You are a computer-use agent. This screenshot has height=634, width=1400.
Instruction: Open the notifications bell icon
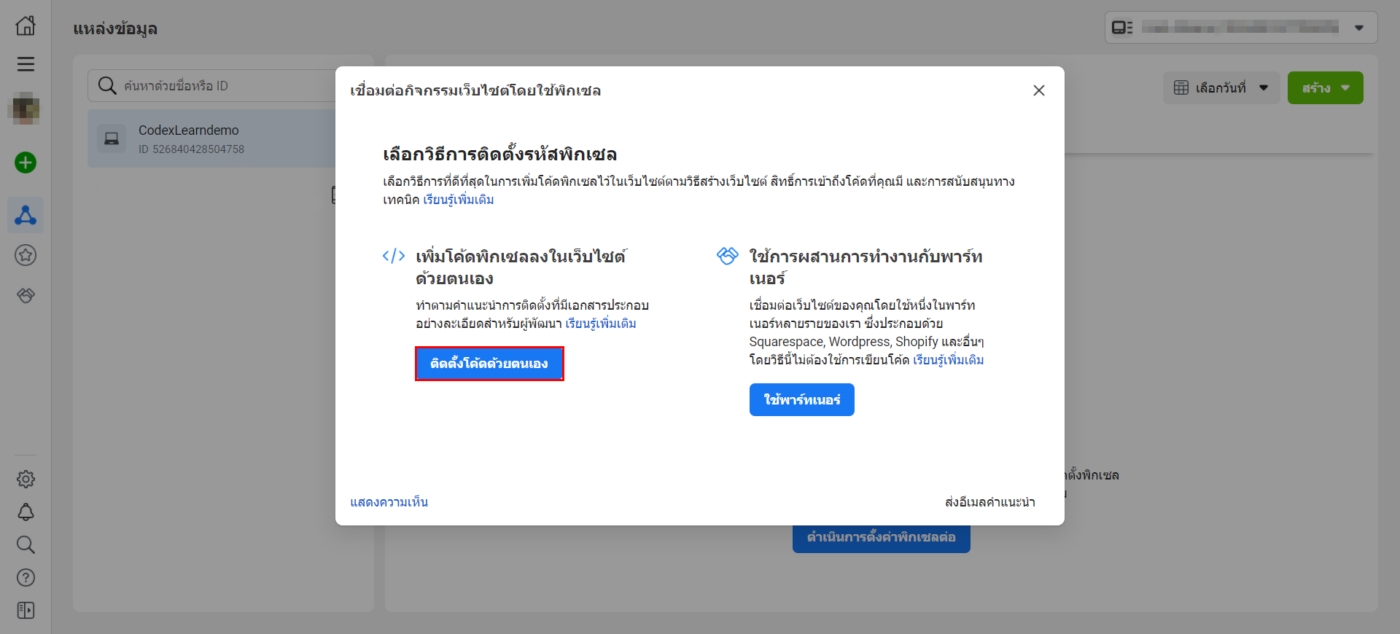coord(26,512)
